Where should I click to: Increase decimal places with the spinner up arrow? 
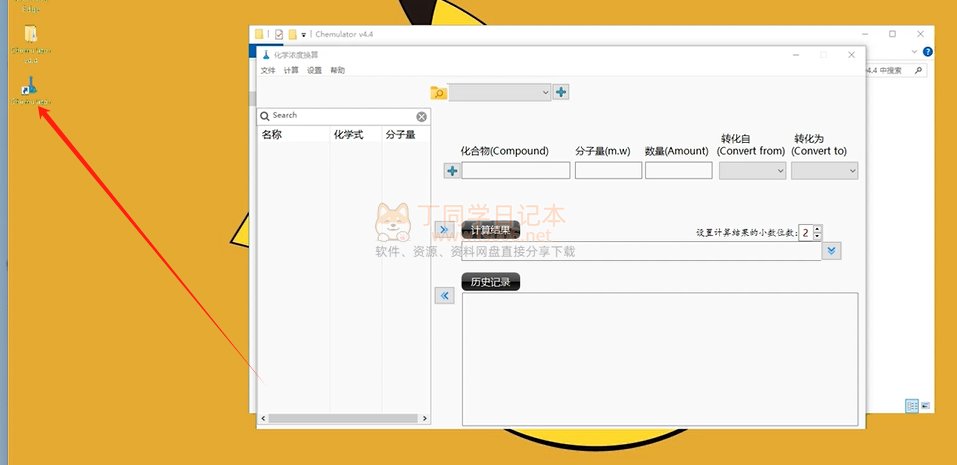coord(817,229)
